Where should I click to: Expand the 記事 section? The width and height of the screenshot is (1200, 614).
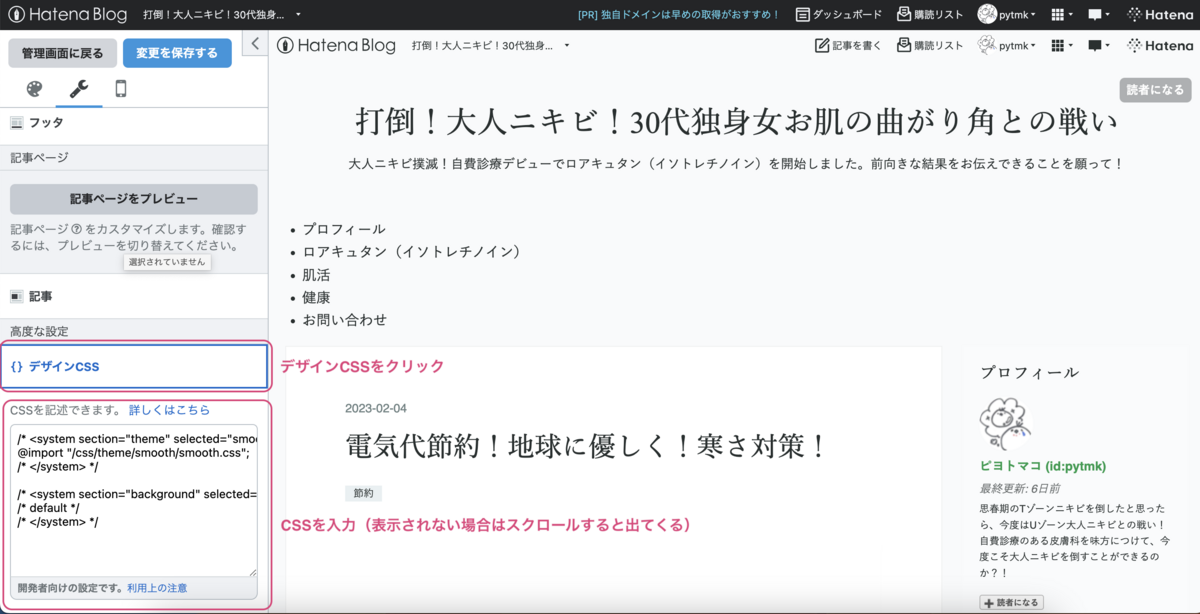coord(134,296)
